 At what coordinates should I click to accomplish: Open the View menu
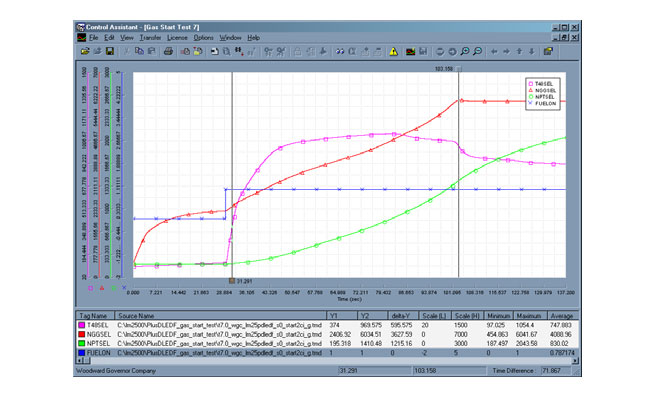point(127,38)
